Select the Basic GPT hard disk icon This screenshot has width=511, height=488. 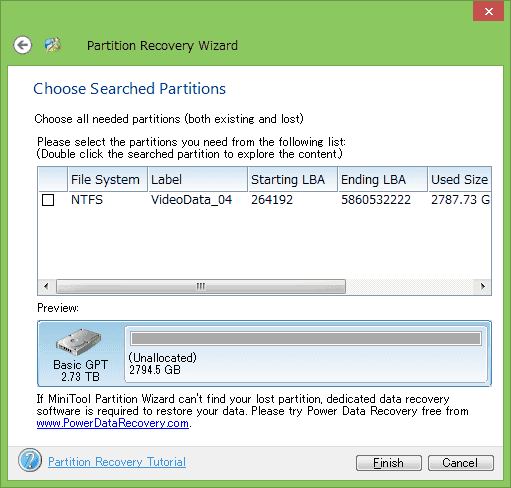coord(79,342)
